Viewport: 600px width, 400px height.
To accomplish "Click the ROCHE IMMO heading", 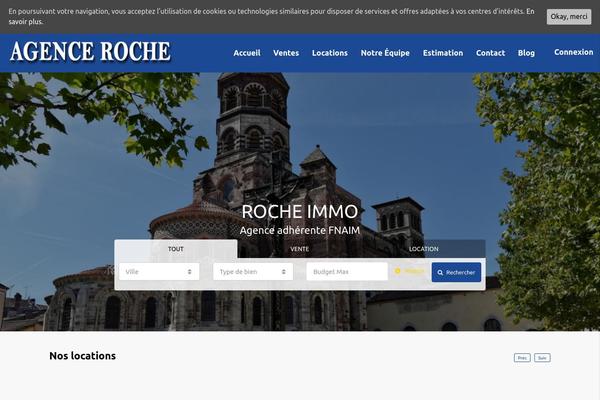I will [x=300, y=211].
